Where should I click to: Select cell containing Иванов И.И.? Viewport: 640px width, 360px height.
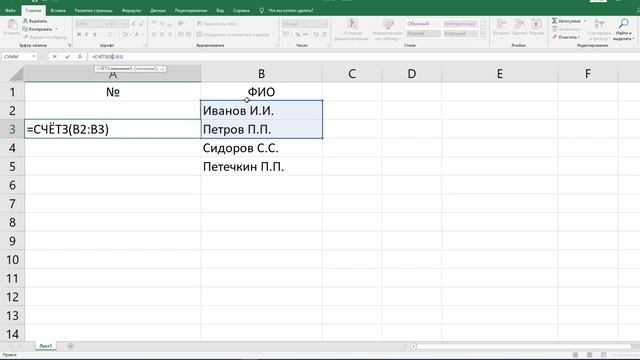pos(261,110)
